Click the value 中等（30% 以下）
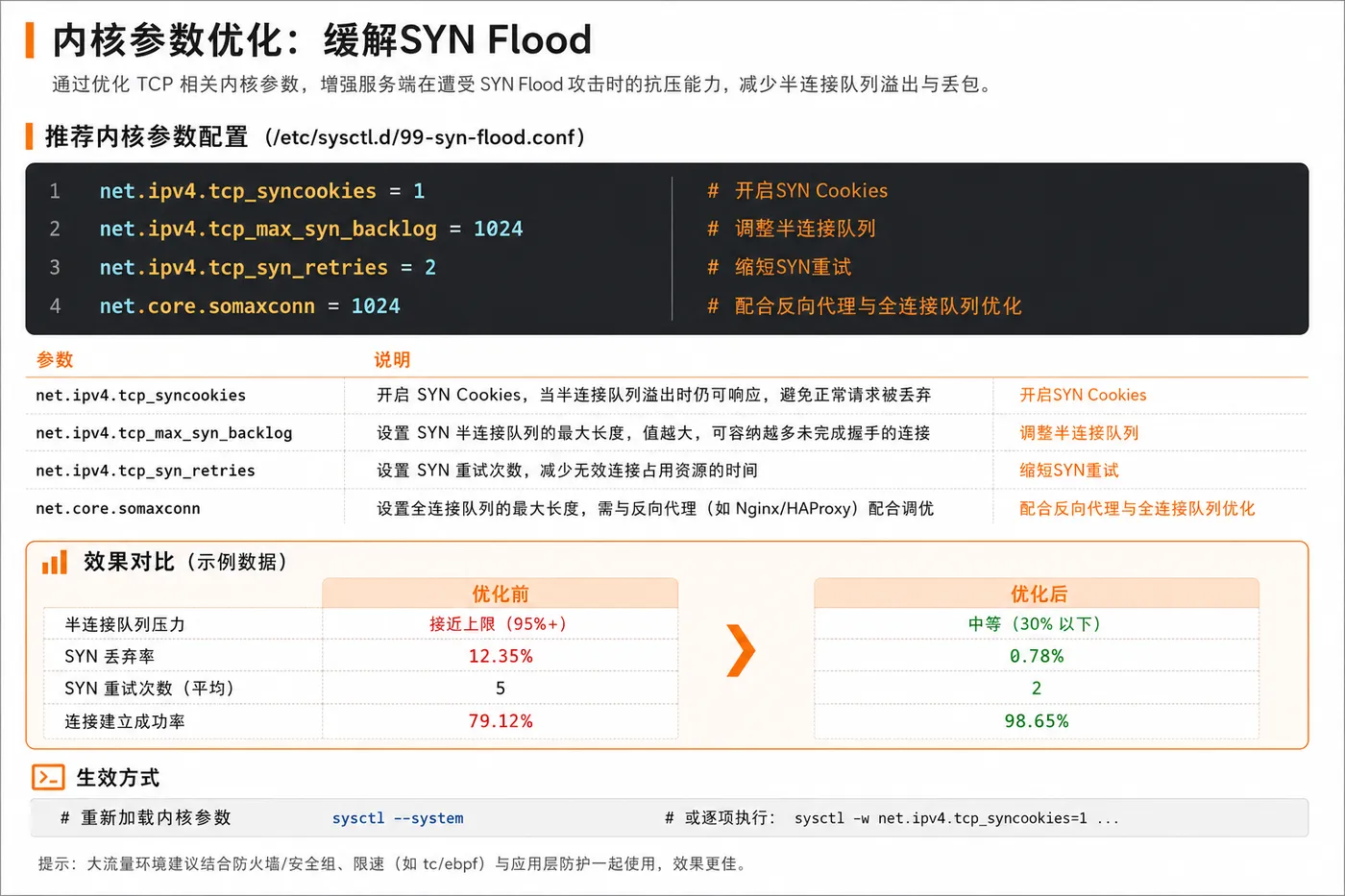 1035,624
